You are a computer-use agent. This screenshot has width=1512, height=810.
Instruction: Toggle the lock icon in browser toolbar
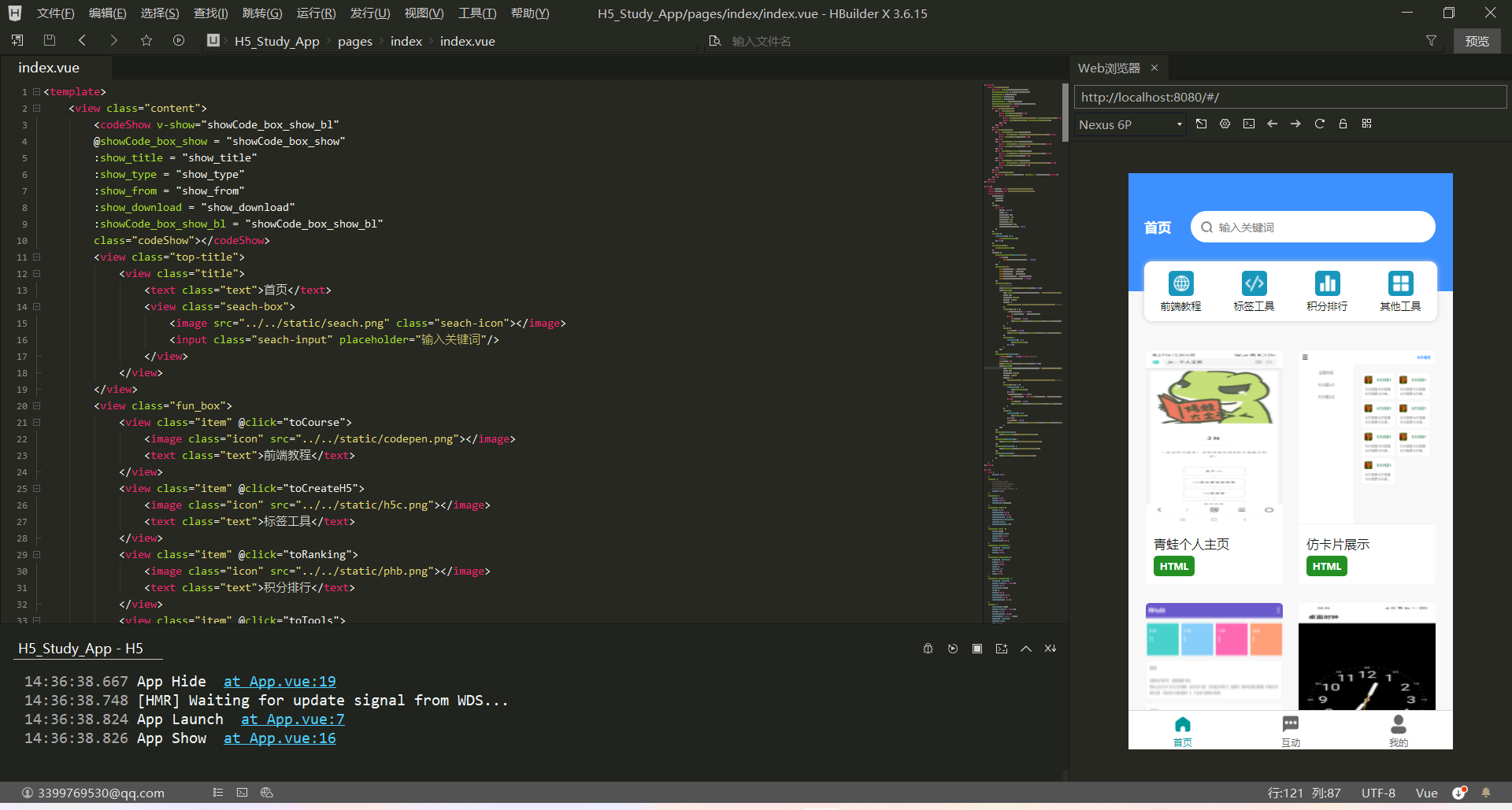[1343, 124]
